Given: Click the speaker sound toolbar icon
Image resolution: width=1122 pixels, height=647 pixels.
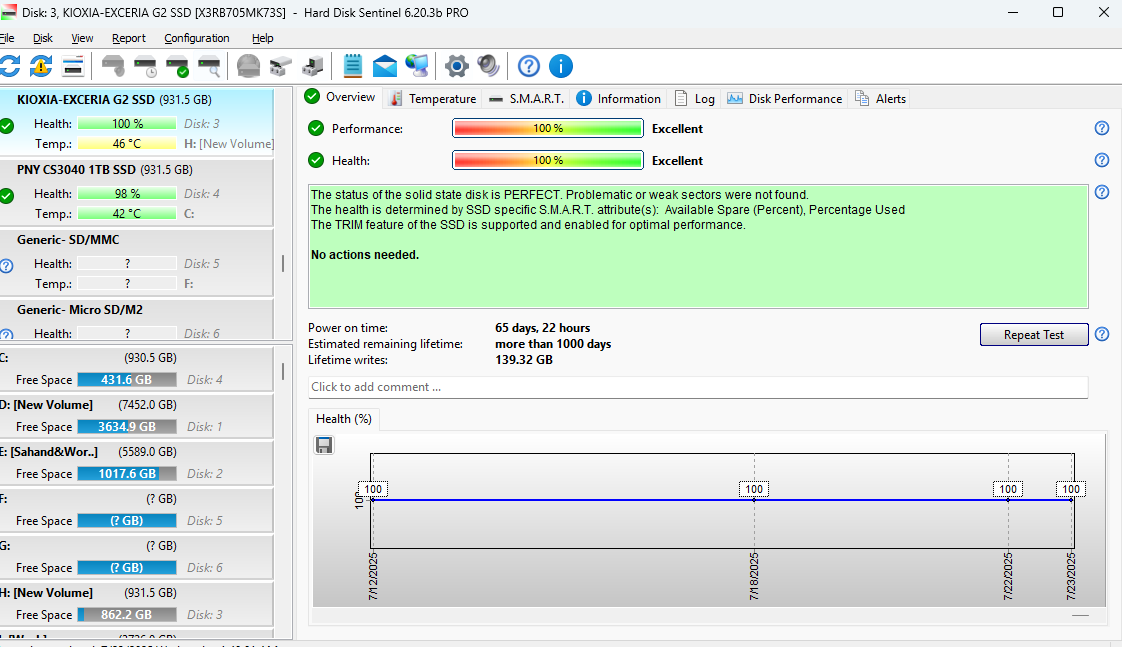Looking at the screenshot, I should click(489, 67).
